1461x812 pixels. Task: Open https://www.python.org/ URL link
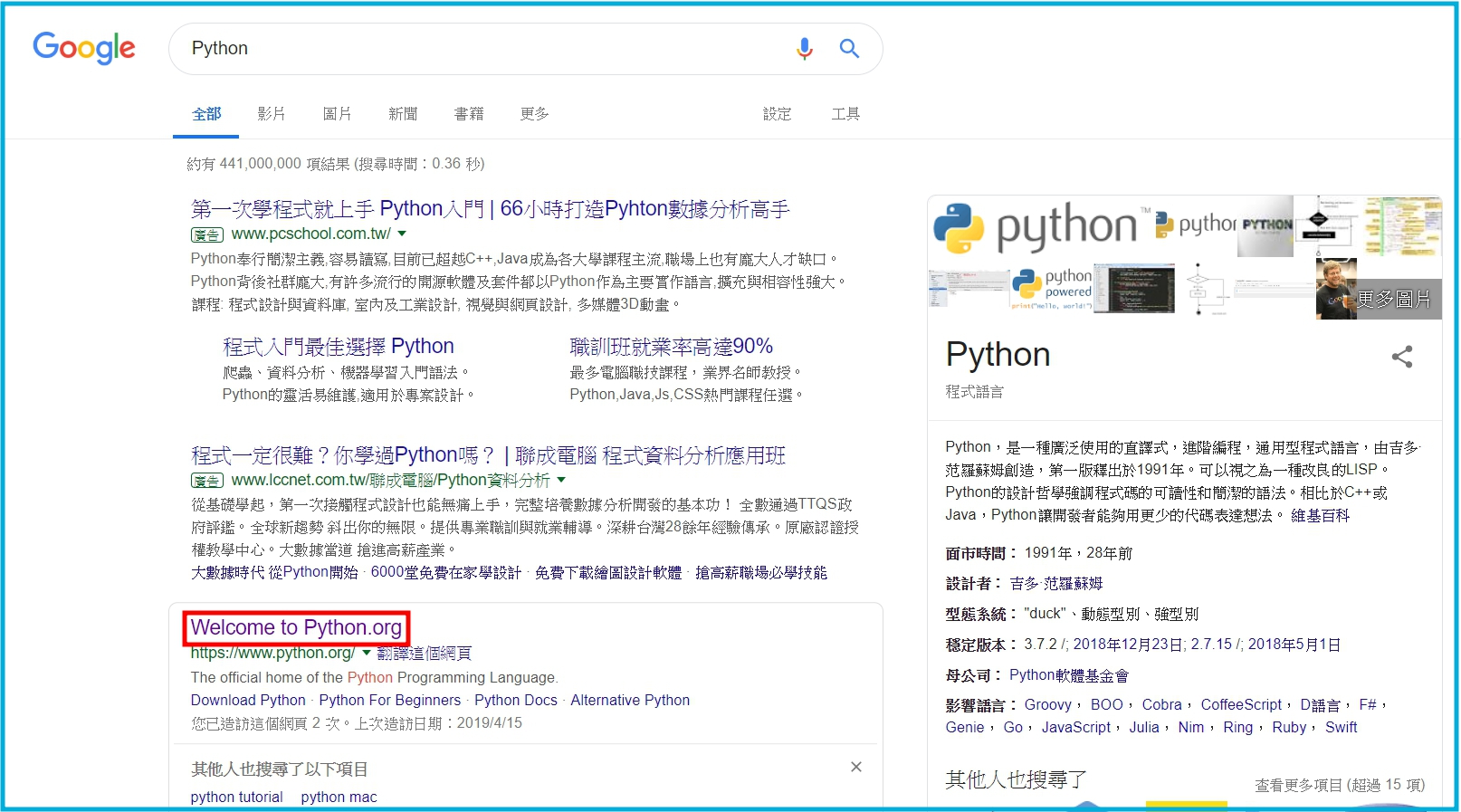pos(272,653)
